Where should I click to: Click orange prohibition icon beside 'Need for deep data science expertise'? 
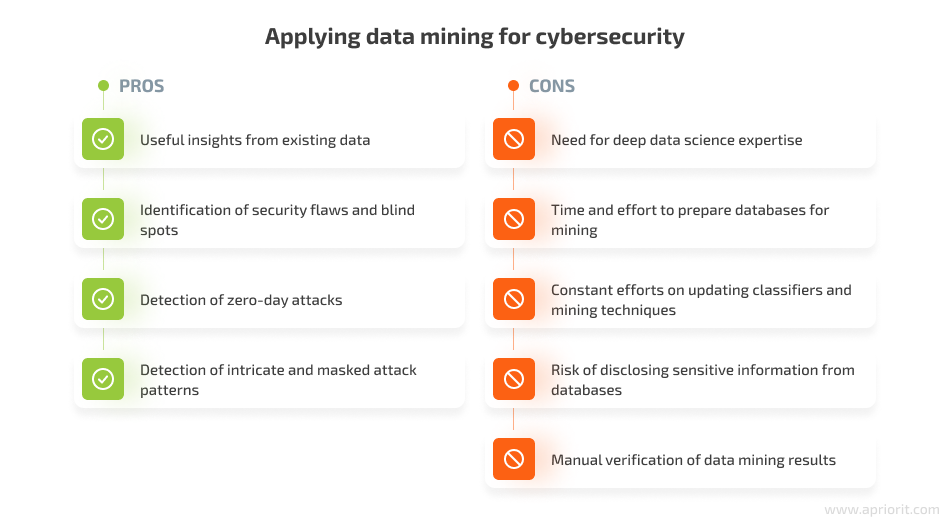point(514,139)
